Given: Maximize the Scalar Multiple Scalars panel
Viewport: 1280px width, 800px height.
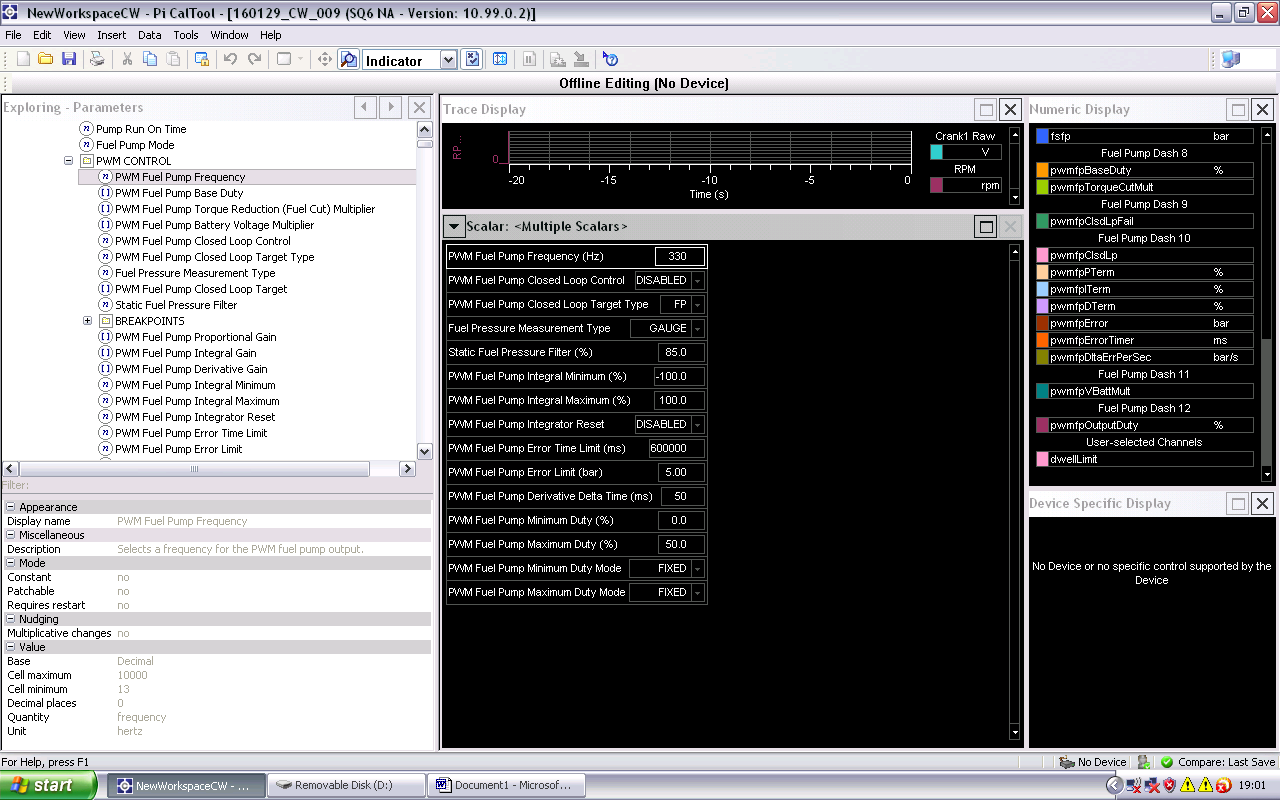Looking at the screenshot, I should tap(986, 226).
